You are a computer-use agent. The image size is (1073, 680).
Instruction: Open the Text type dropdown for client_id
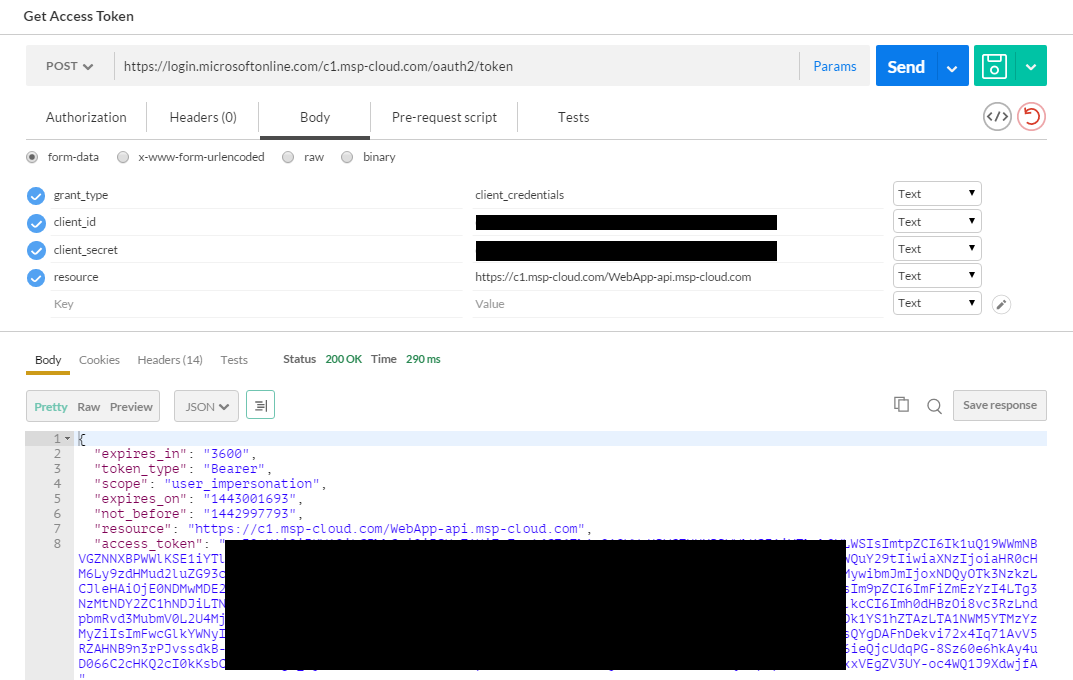(x=937, y=221)
